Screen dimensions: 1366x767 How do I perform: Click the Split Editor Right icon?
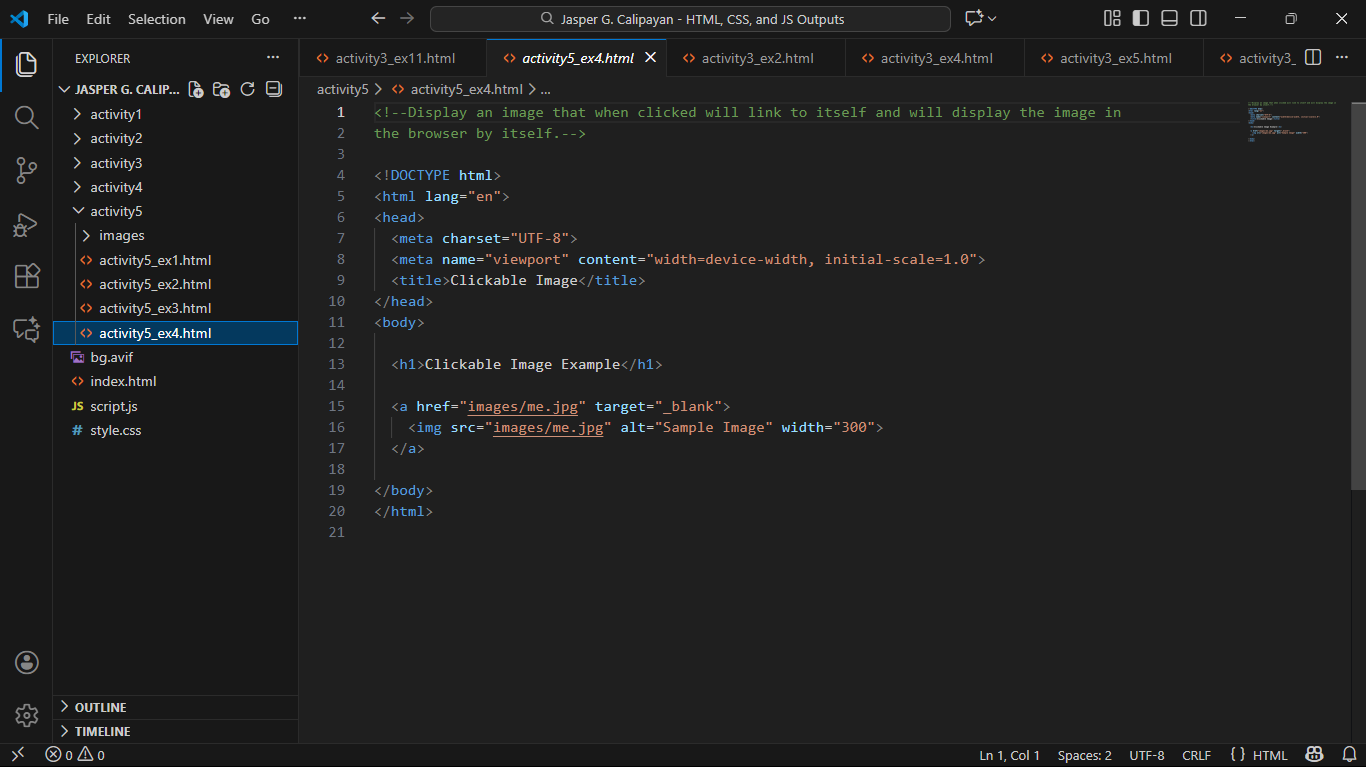tap(1313, 58)
